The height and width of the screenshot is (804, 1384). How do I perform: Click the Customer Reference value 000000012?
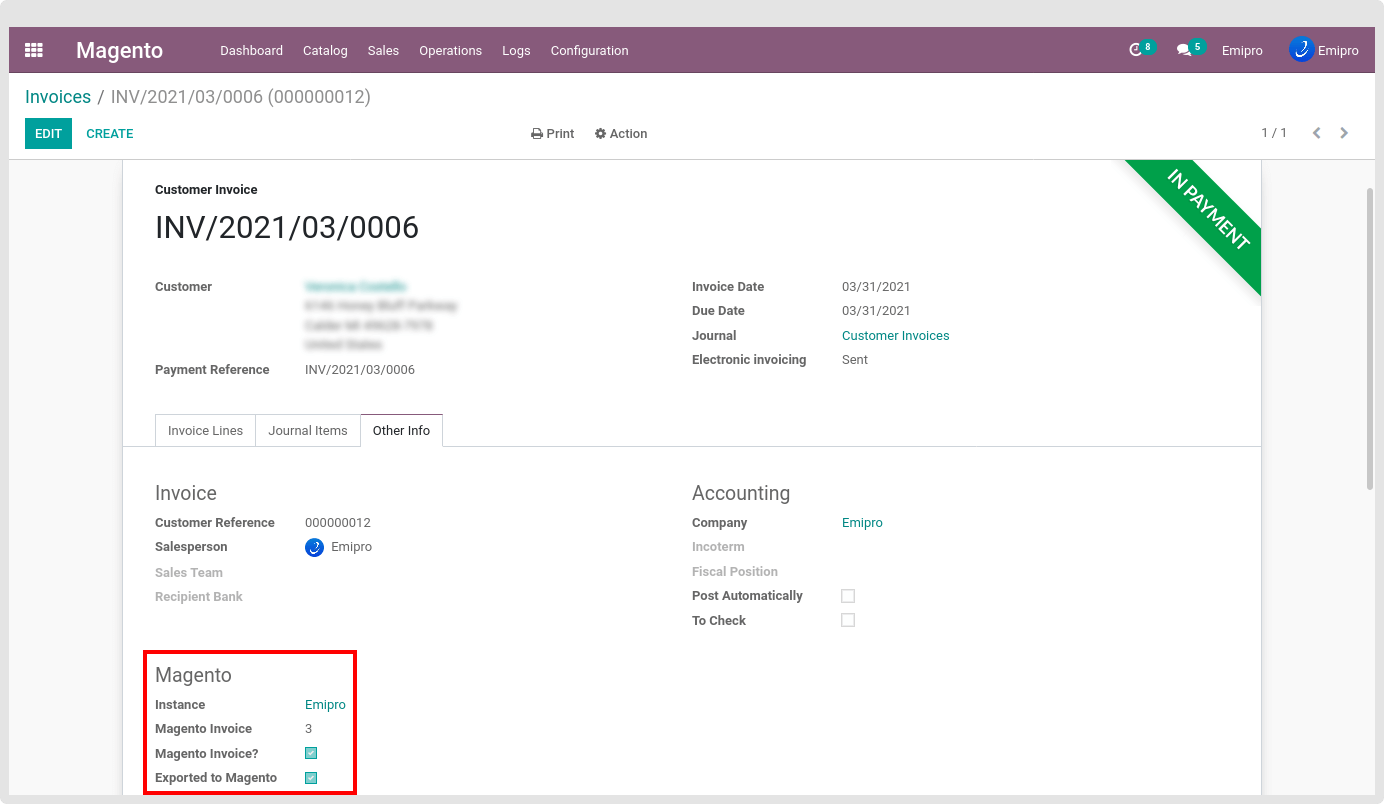tap(338, 522)
